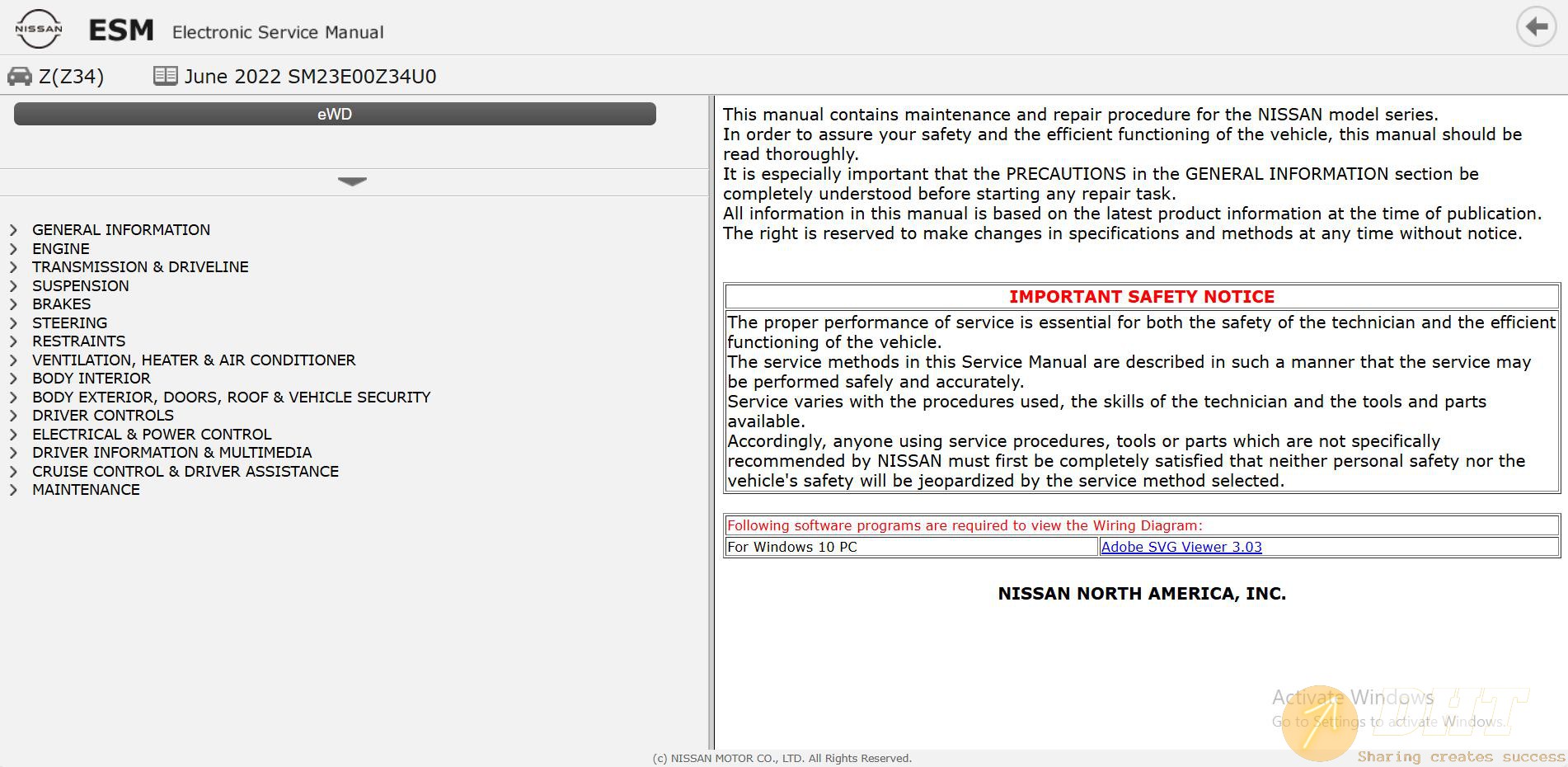1568x767 pixels.
Task: Collapse the panel with the down arrow
Action: [352, 181]
